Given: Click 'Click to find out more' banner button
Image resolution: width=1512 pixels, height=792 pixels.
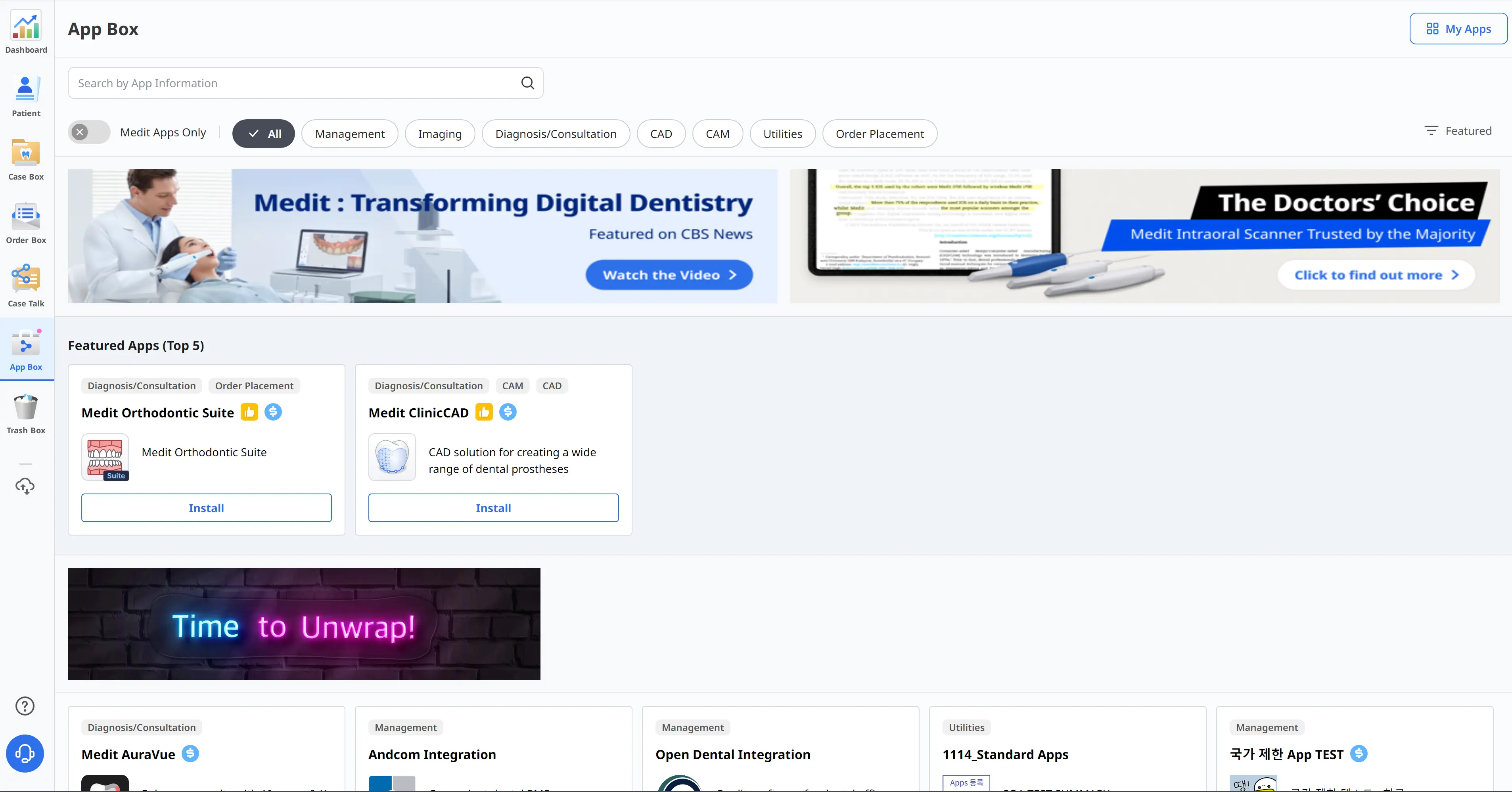Looking at the screenshot, I should coord(1376,275).
